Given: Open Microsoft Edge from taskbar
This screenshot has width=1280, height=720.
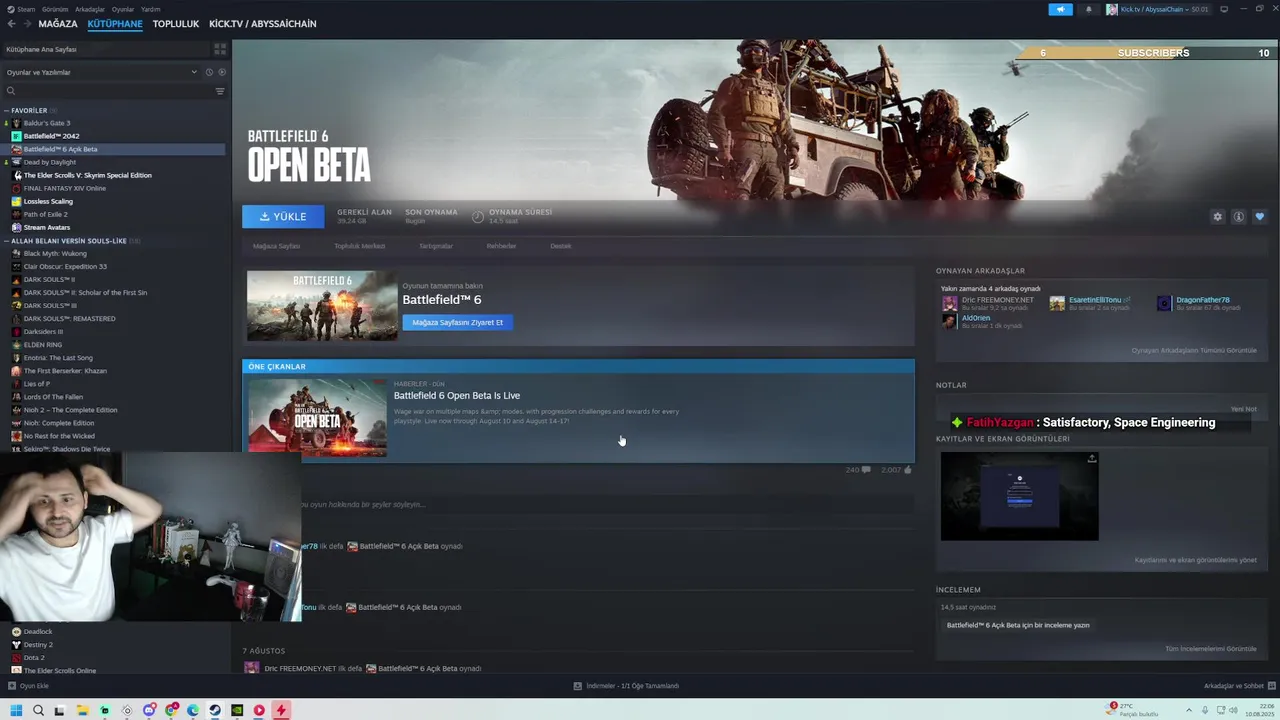Looking at the screenshot, I should (x=192, y=710).
